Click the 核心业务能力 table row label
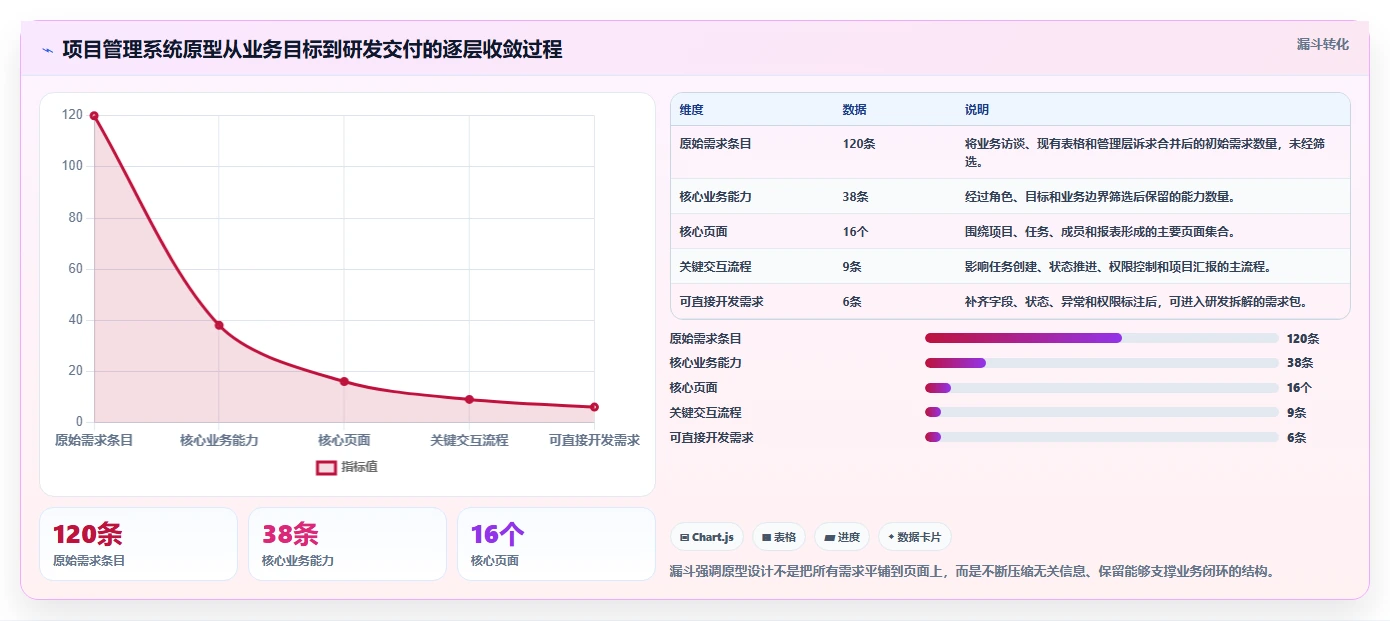Viewport: 1390px width, 621px height. [x=715, y=197]
